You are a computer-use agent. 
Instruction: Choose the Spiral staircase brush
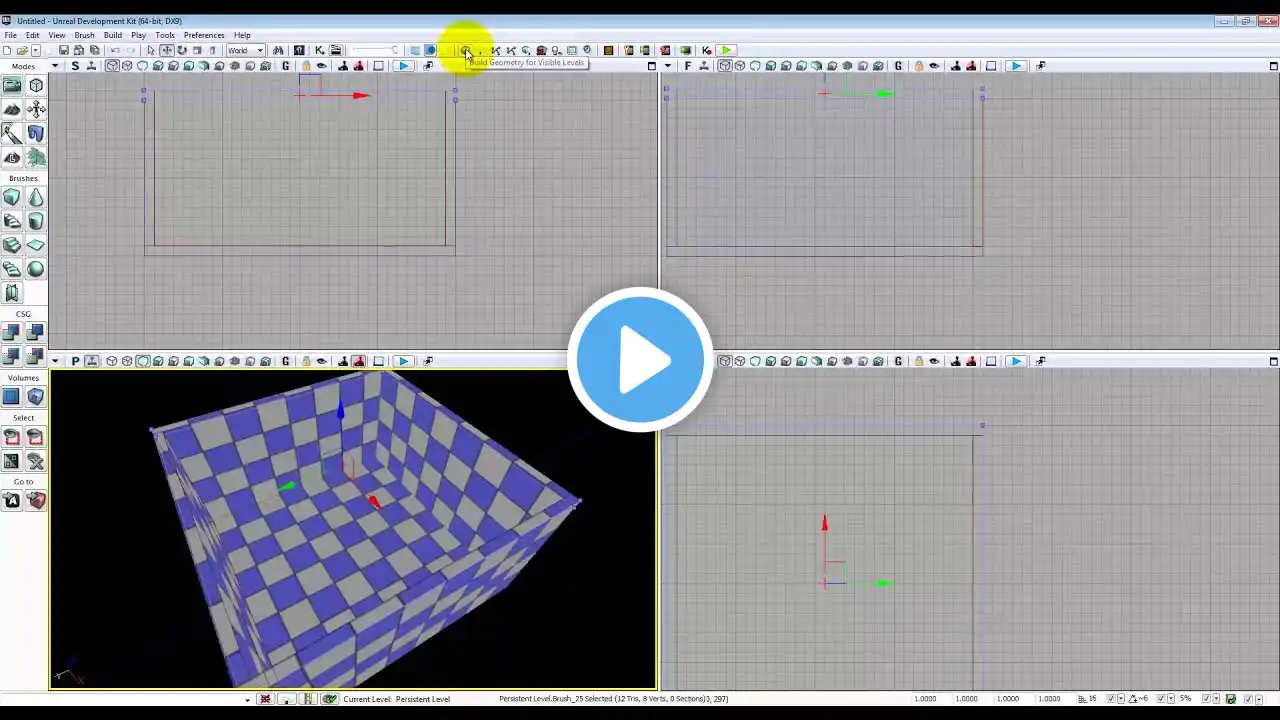coord(12,269)
